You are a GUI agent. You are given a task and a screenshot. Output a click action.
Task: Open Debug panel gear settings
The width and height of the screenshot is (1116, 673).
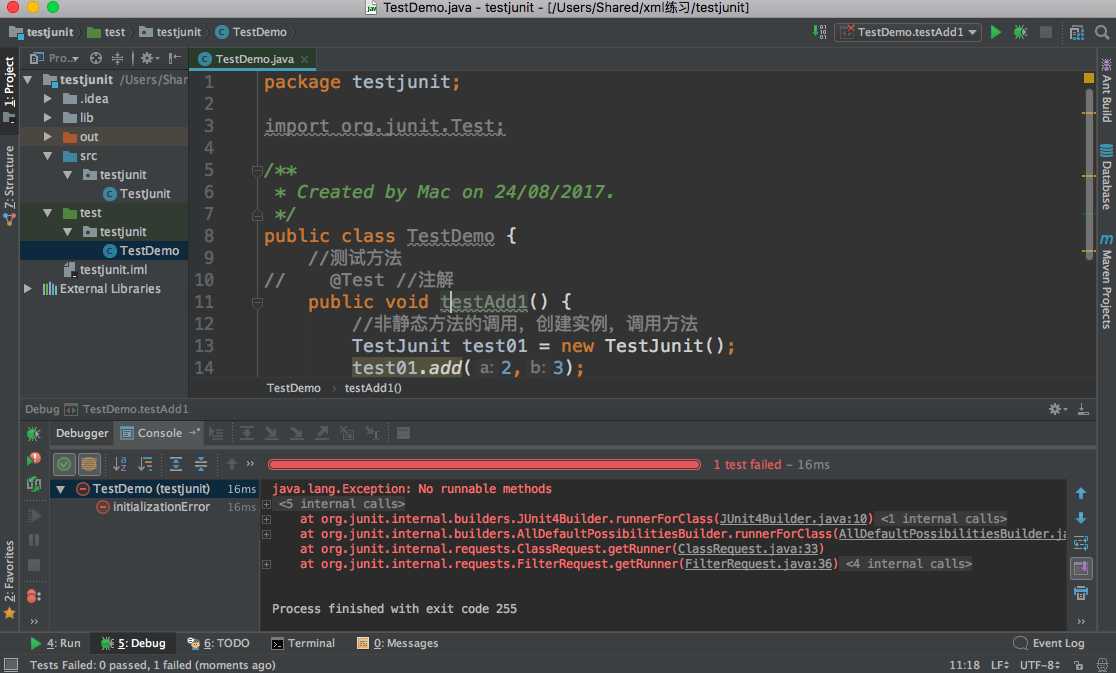tap(1056, 409)
